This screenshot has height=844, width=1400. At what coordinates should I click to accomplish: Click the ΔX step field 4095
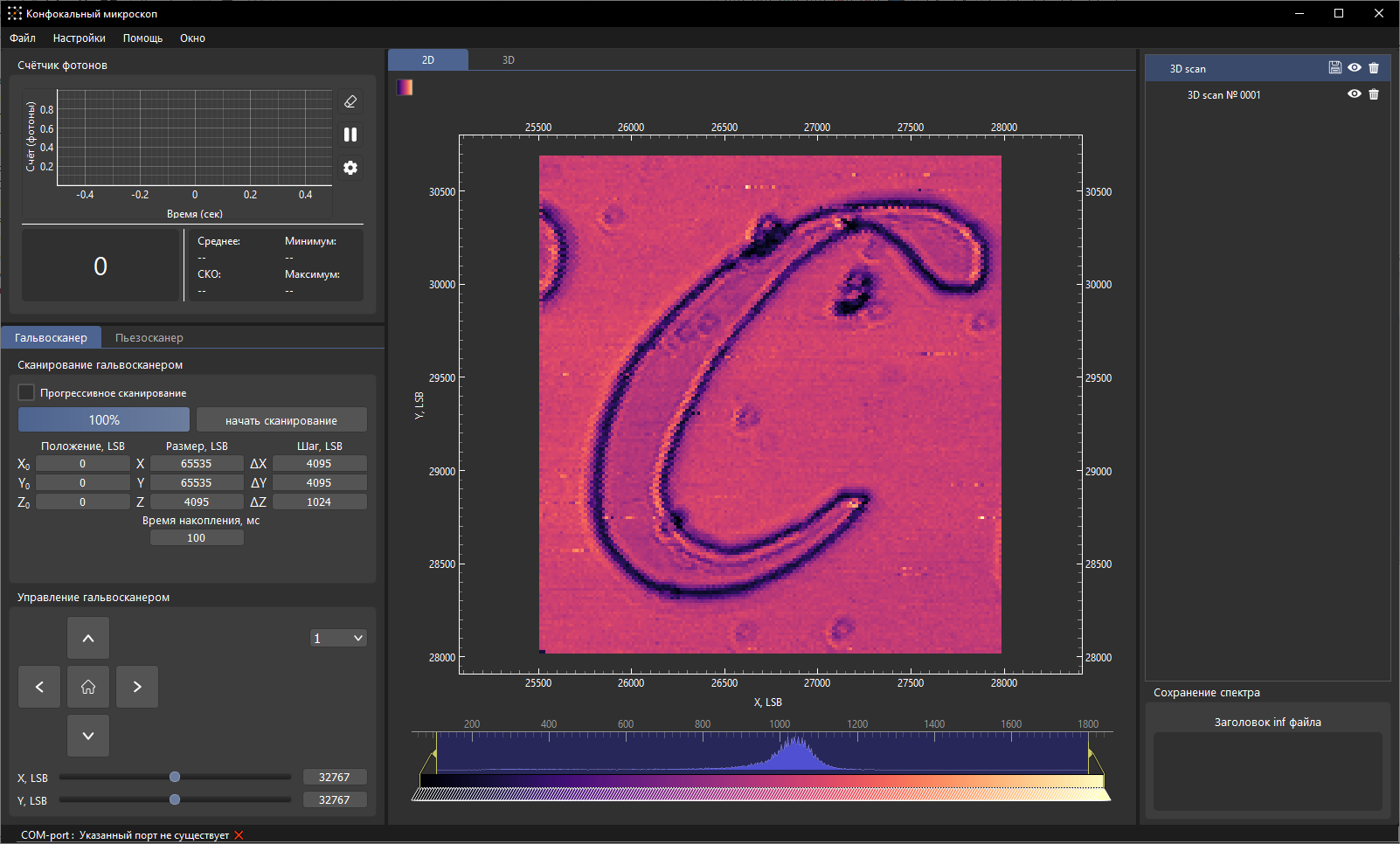coord(319,464)
